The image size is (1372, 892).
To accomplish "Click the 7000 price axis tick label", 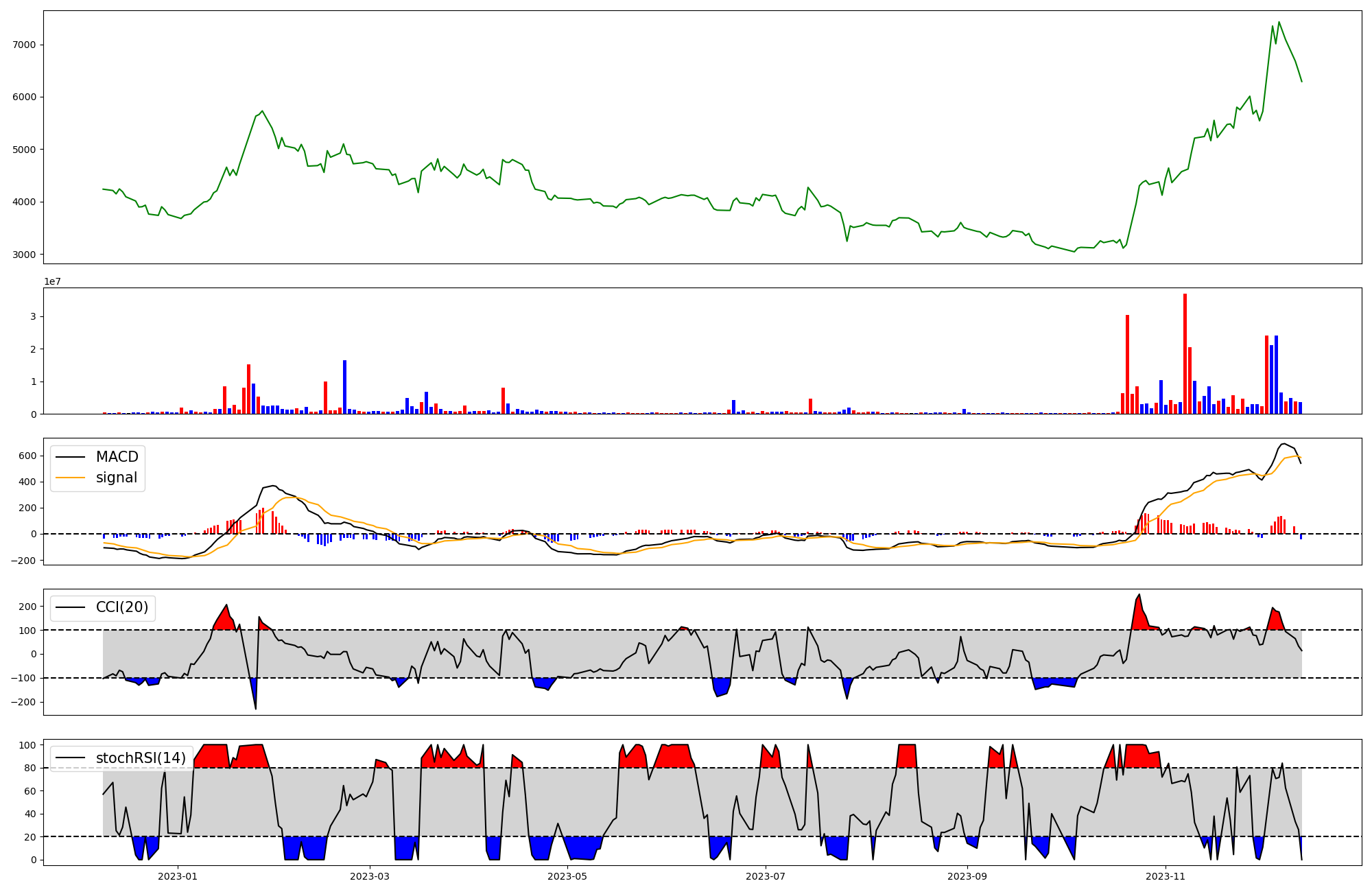I will tap(24, 45).
